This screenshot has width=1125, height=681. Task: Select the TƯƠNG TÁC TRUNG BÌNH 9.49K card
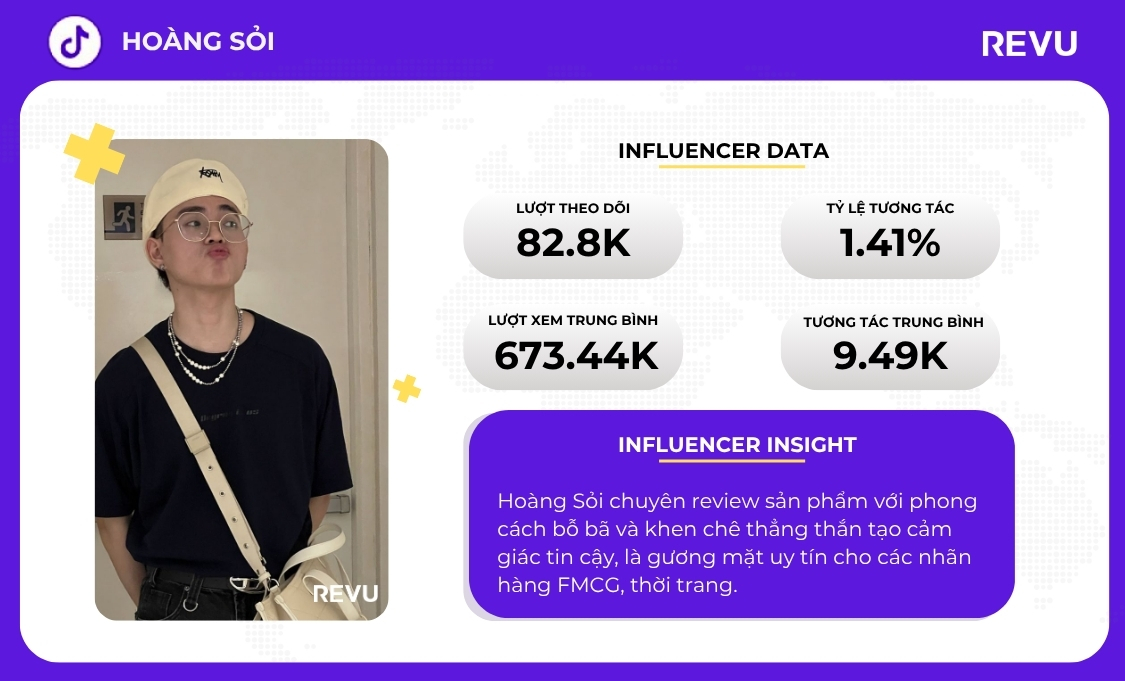point(890,348)
